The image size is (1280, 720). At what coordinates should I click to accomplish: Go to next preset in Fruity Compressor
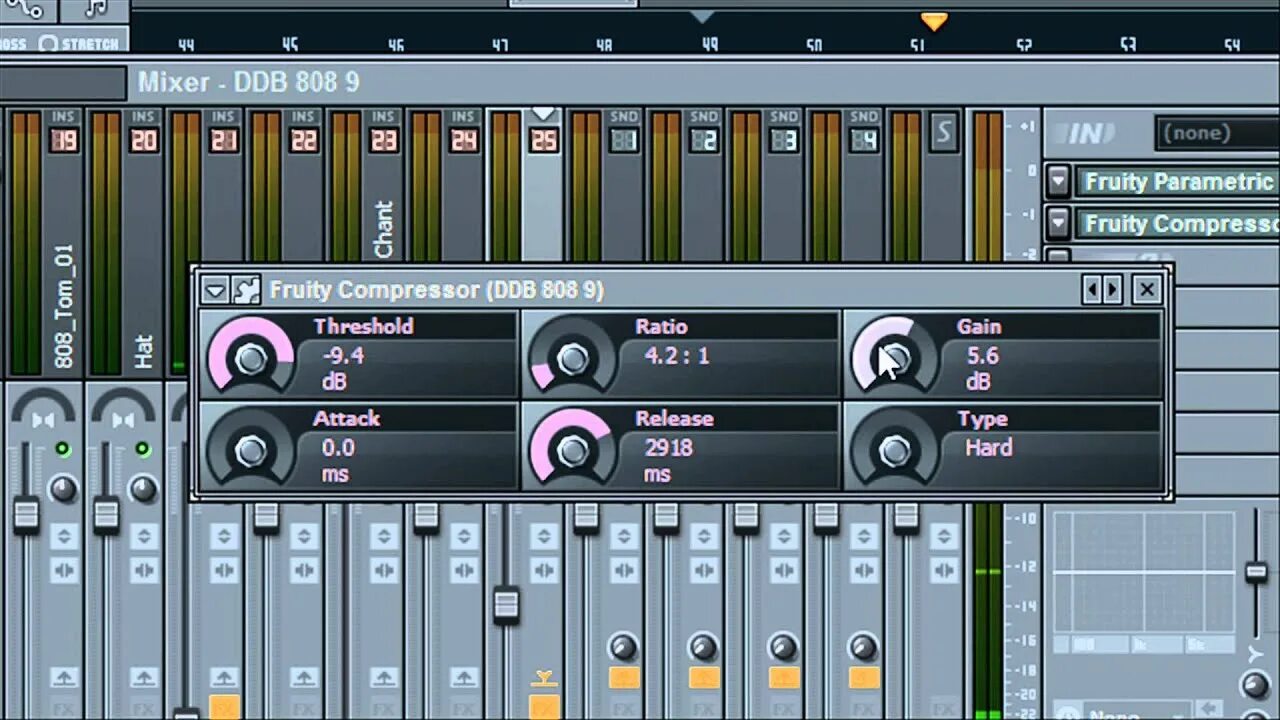1112,290
